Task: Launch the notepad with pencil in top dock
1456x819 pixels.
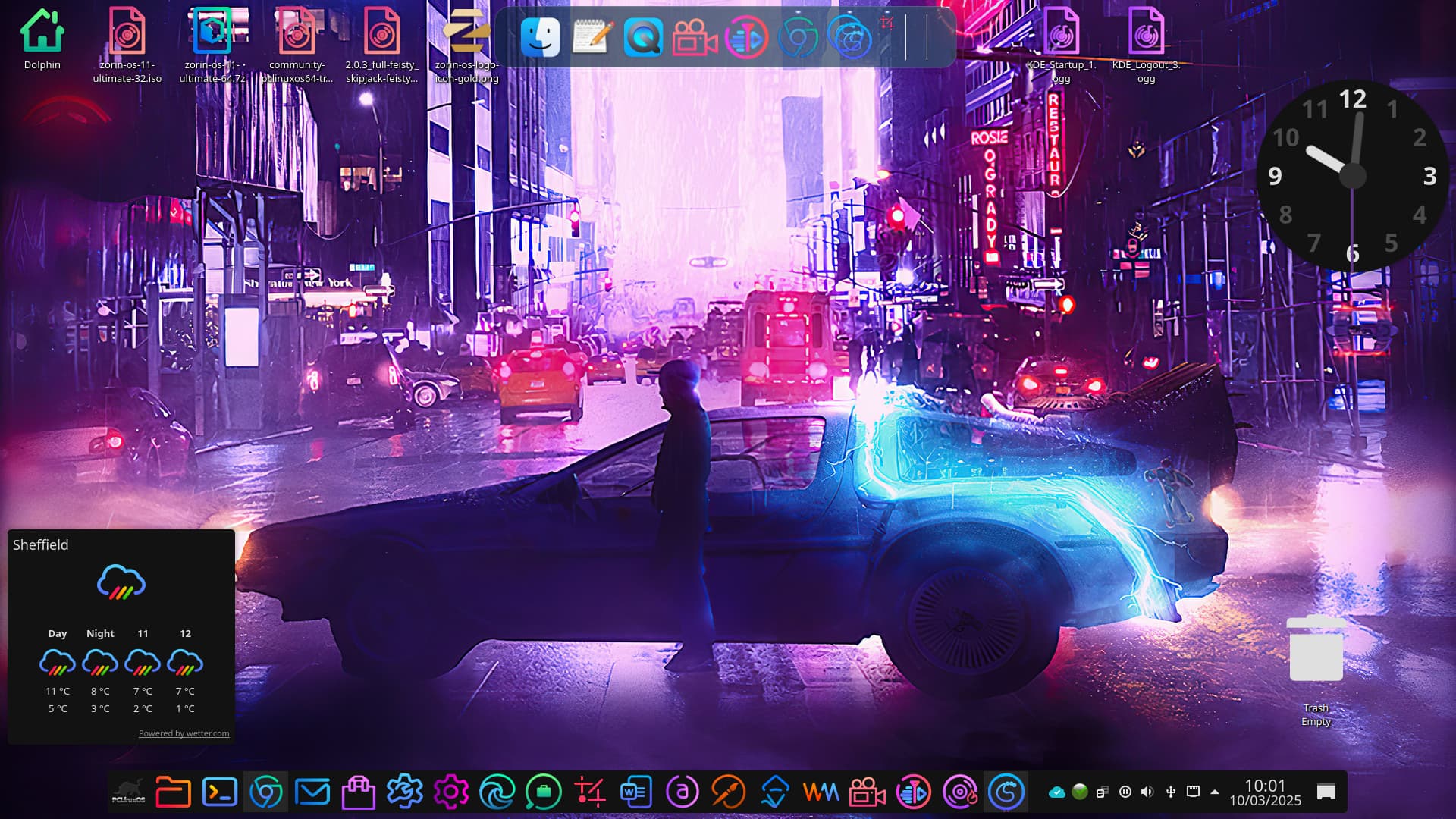Action: [x=592, y=37]
